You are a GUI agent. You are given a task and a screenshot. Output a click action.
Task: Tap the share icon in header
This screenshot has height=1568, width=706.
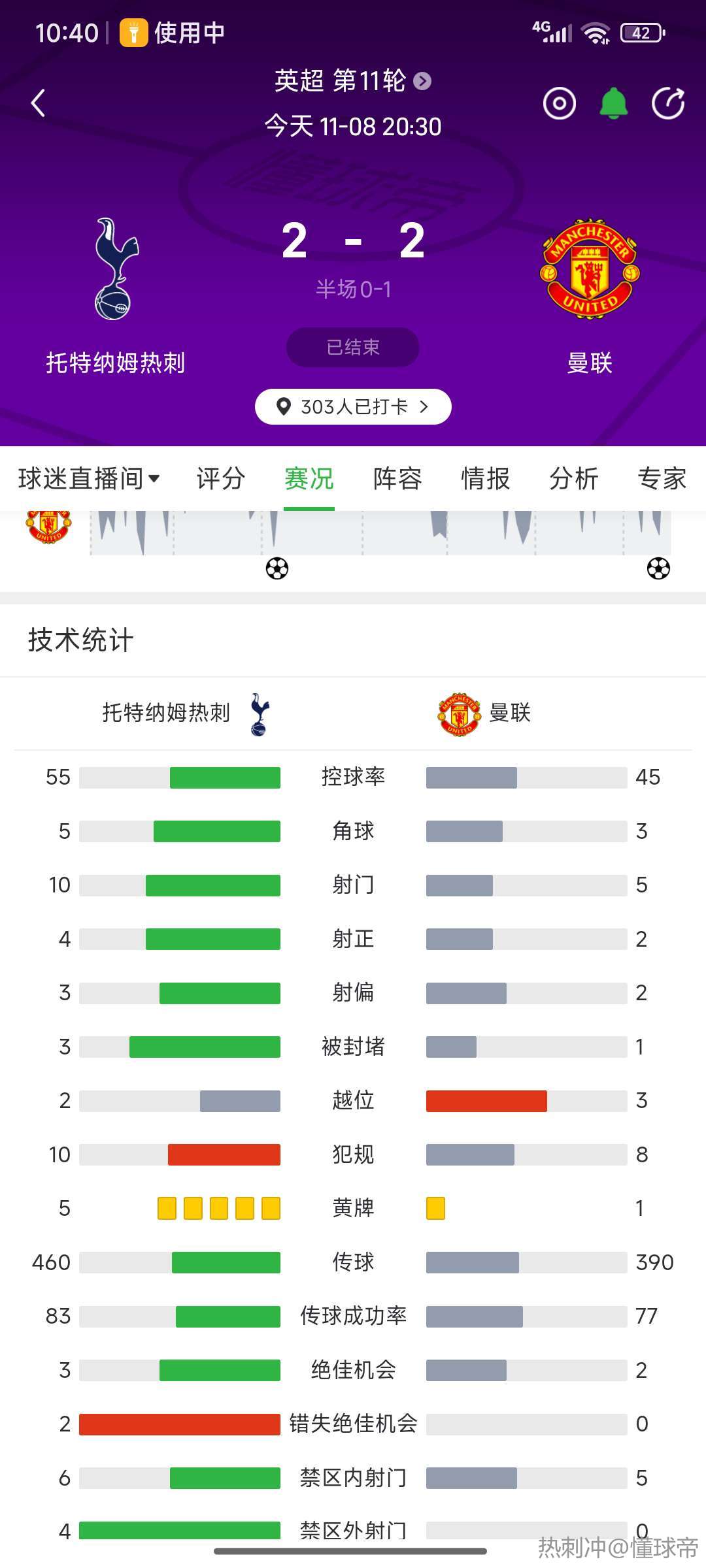[x=668, y=103]
